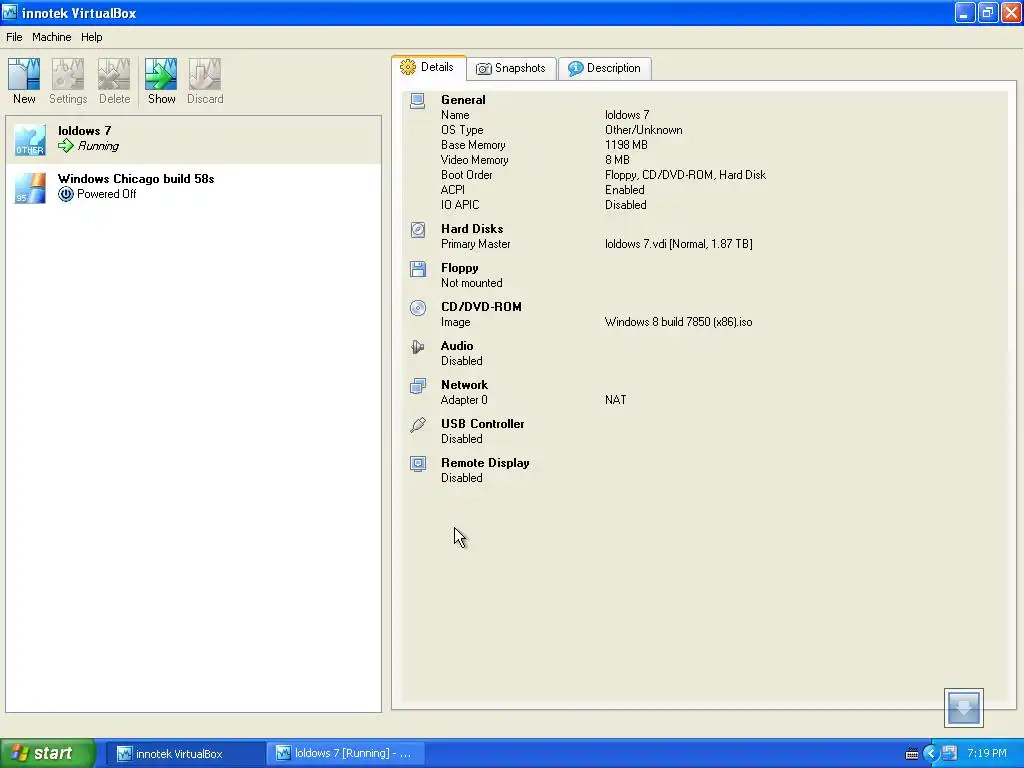Click the 'NAT' network adapter value
1024x768 pixels.
click(x=615, y=400)
